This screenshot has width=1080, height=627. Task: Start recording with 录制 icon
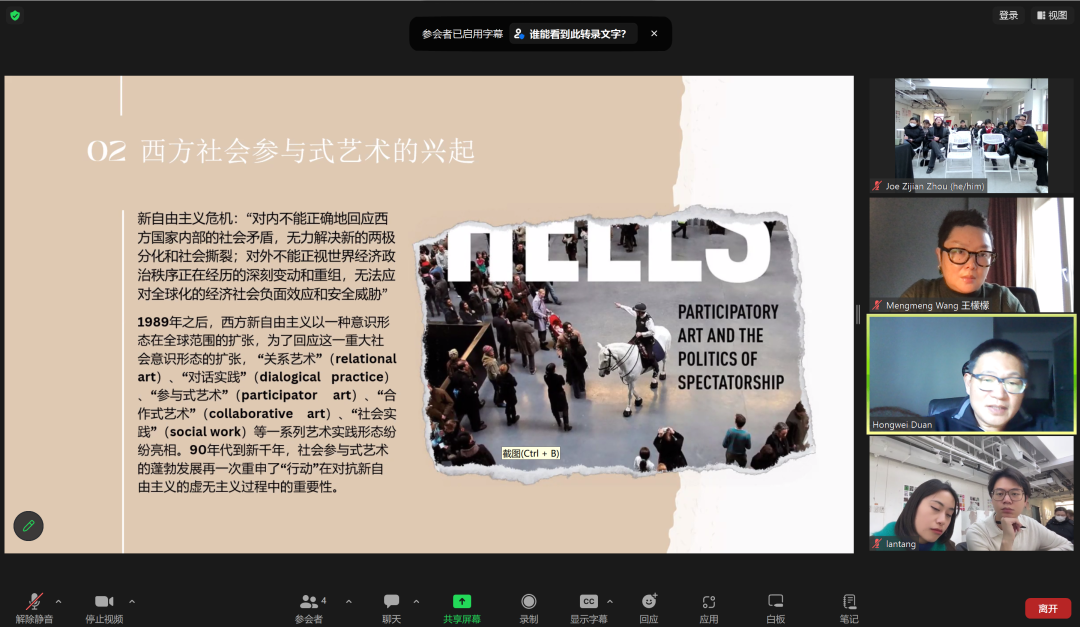(528, 608)
